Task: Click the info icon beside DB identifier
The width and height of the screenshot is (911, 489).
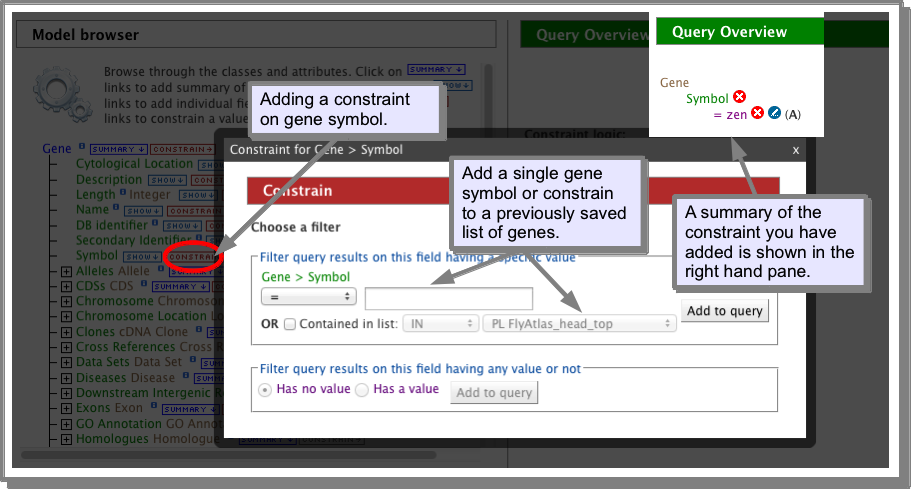Action: (155, 222)
